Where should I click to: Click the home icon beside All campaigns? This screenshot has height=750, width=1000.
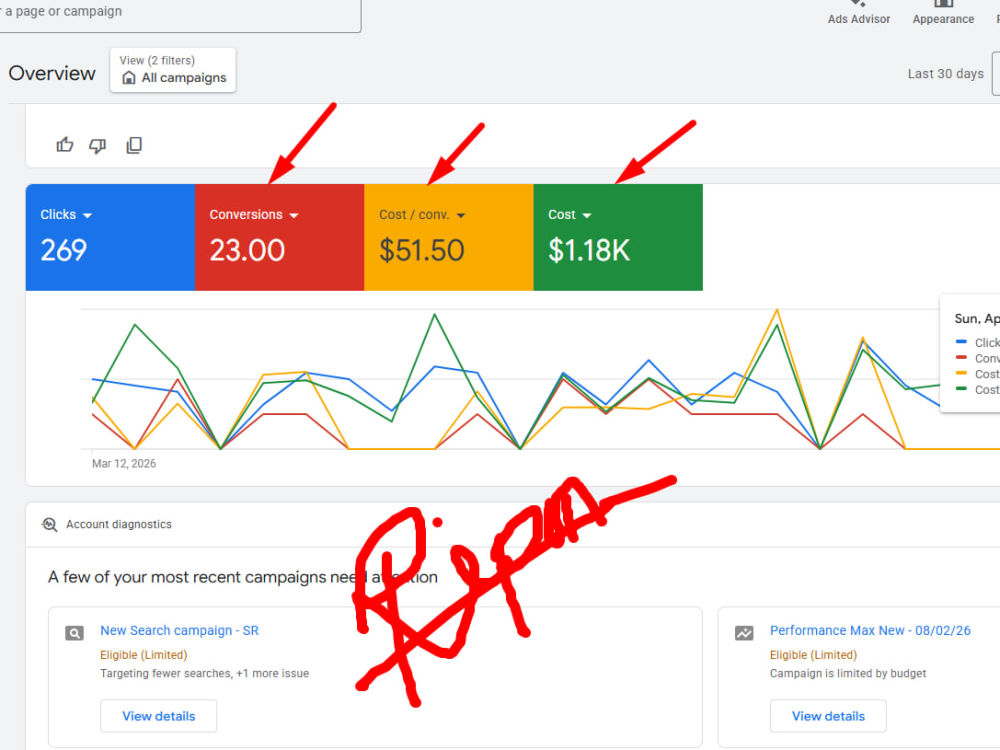point(129,78)
